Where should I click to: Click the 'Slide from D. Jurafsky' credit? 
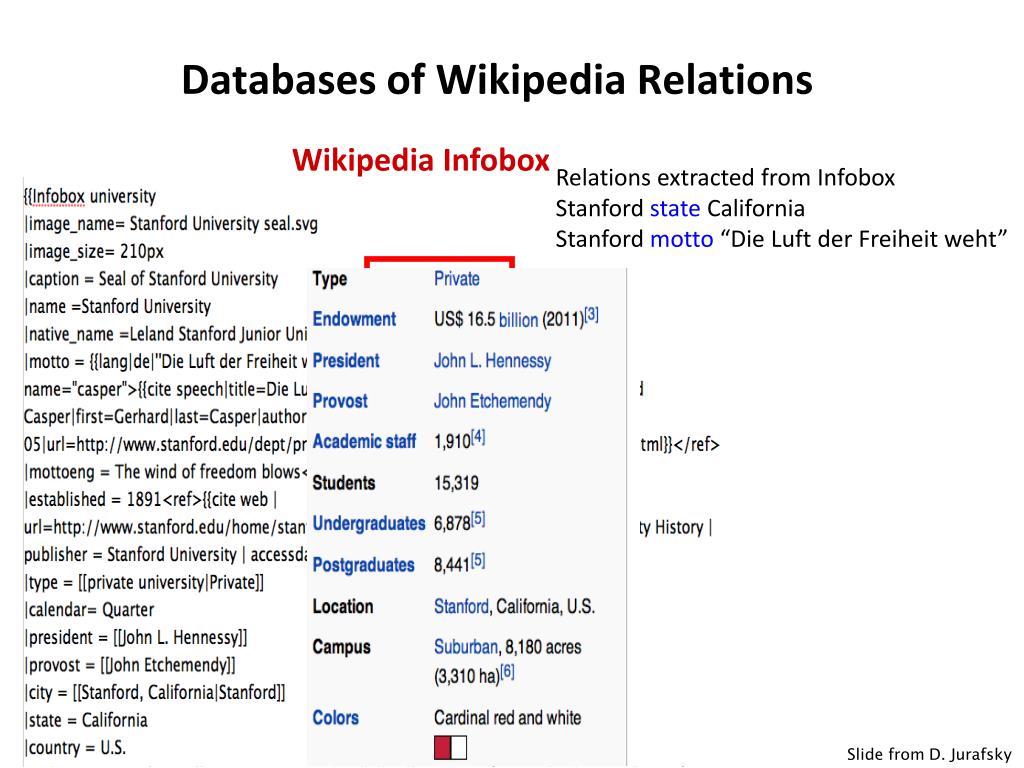(x=929, y=754)
